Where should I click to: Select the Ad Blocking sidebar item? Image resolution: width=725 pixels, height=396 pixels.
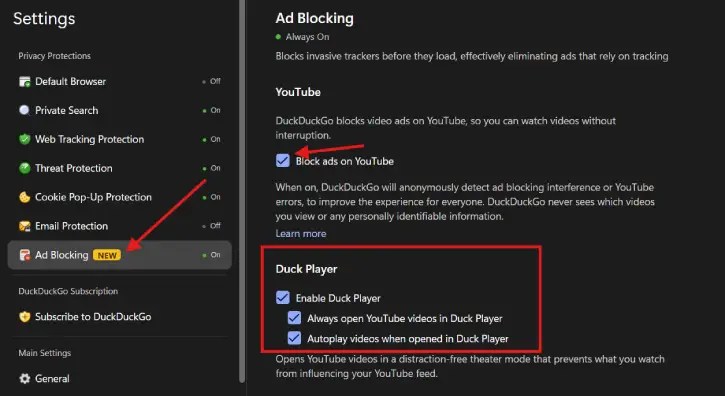[119, 255]
